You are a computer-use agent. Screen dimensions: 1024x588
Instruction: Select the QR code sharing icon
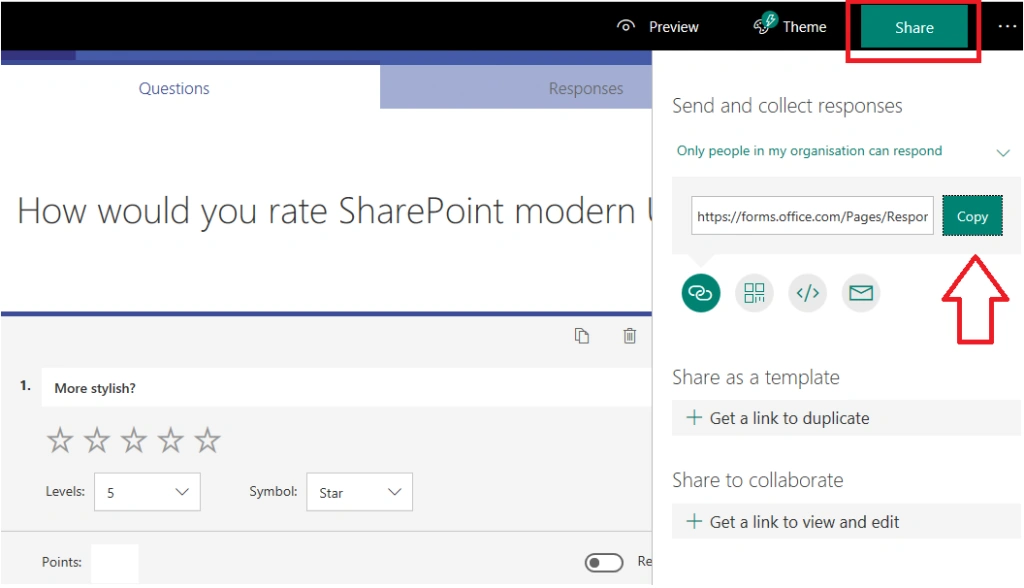coord(754,293)
